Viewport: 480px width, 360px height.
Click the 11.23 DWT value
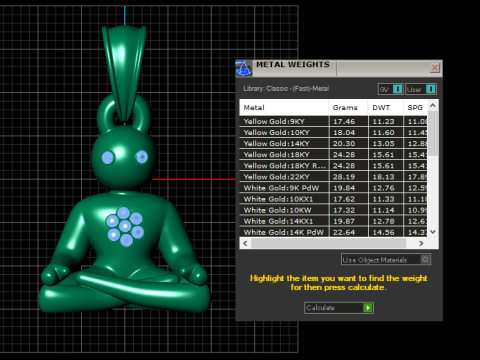pyautogui.click(x=383, y=122)
